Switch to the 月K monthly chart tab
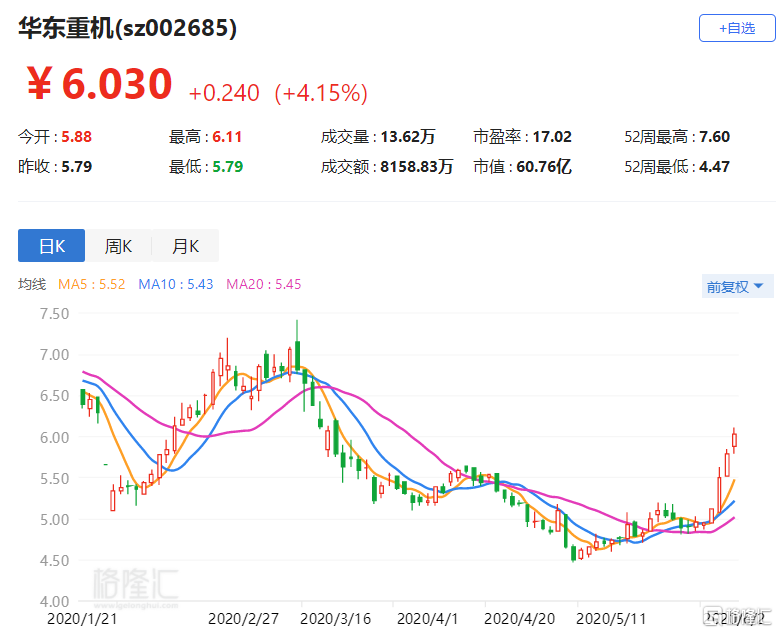778x633 pixels. (185, 246)
